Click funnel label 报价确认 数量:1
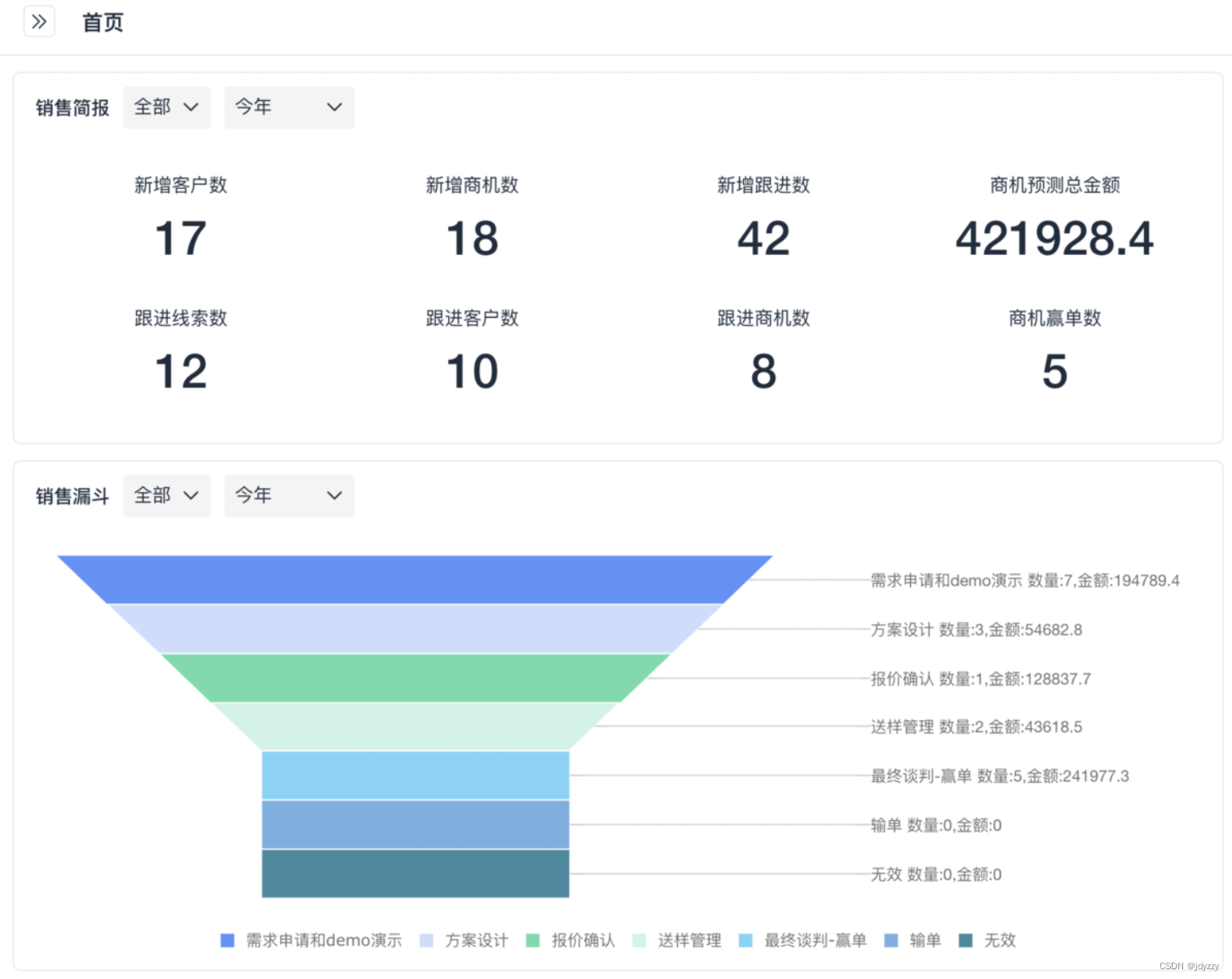Screen dimensions: 1232x979 [x=981, y=678]
